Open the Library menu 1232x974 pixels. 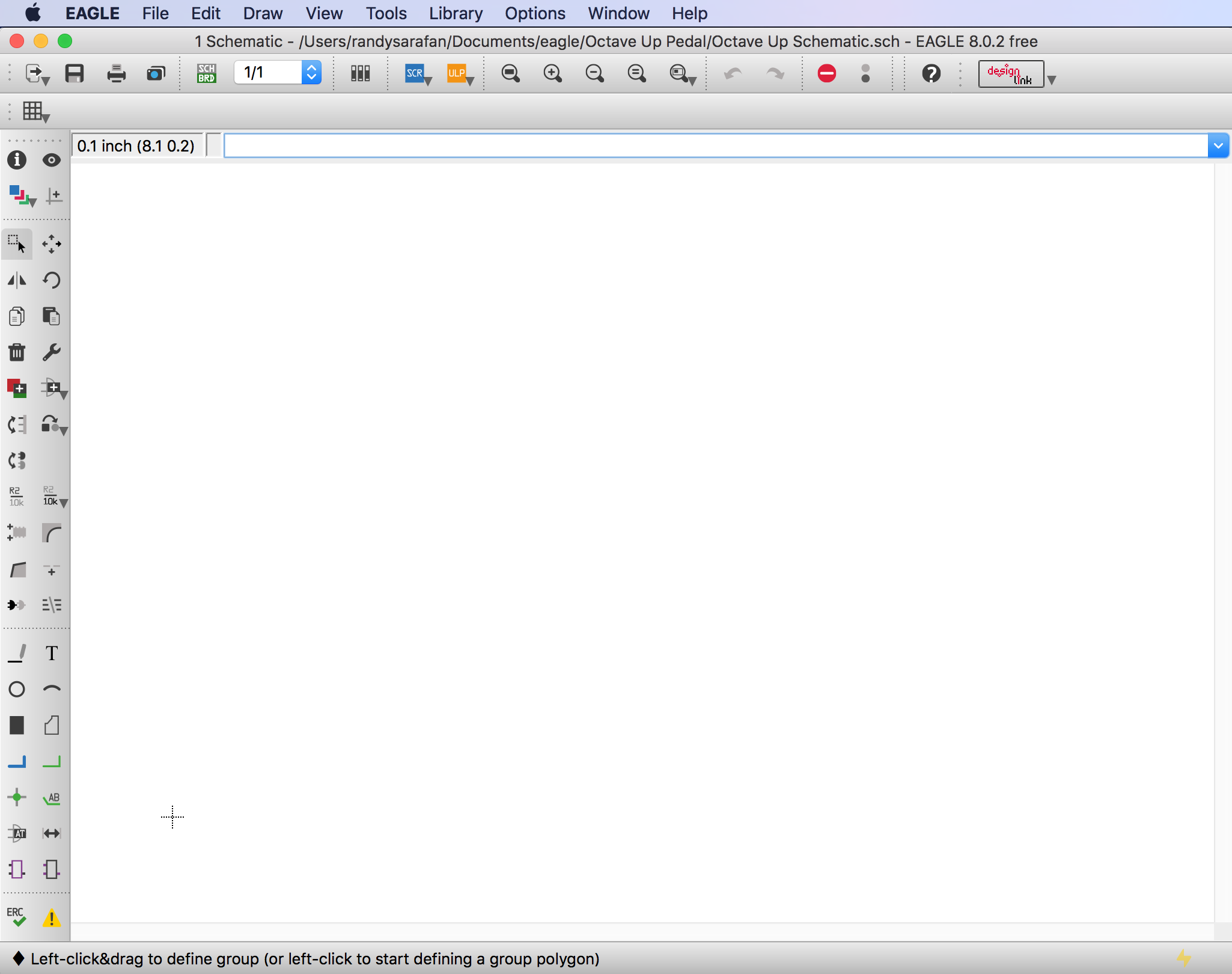(x=455, y=13)
